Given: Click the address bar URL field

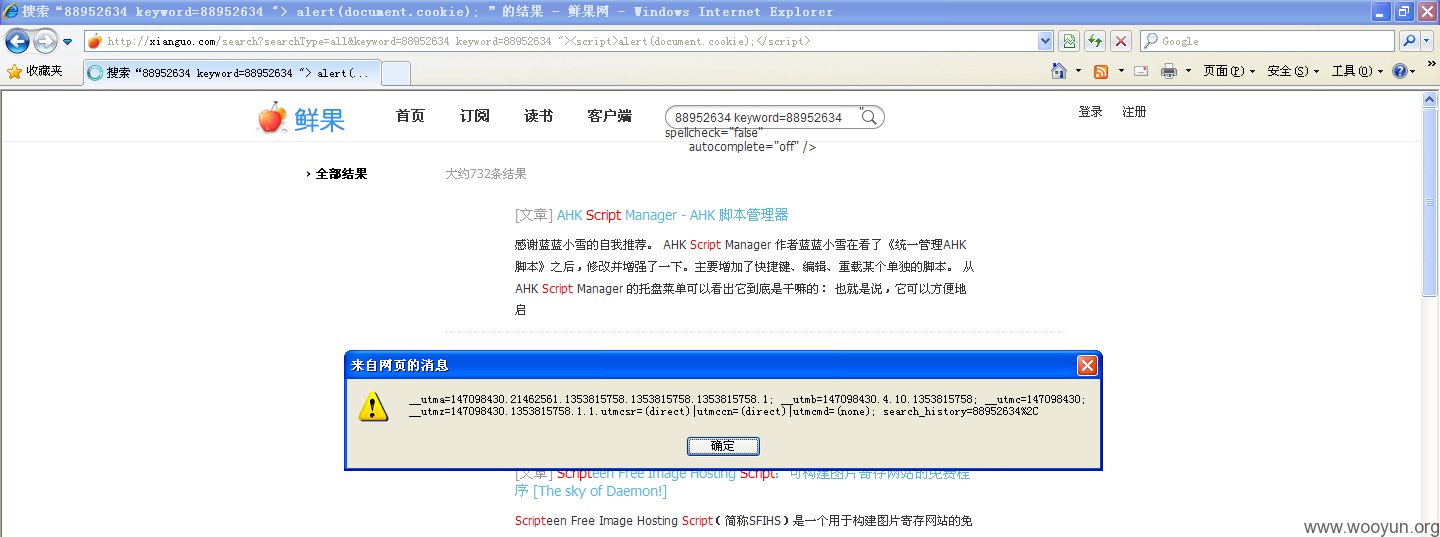Looking at the screenshot, I should click(x=560, y=41).
